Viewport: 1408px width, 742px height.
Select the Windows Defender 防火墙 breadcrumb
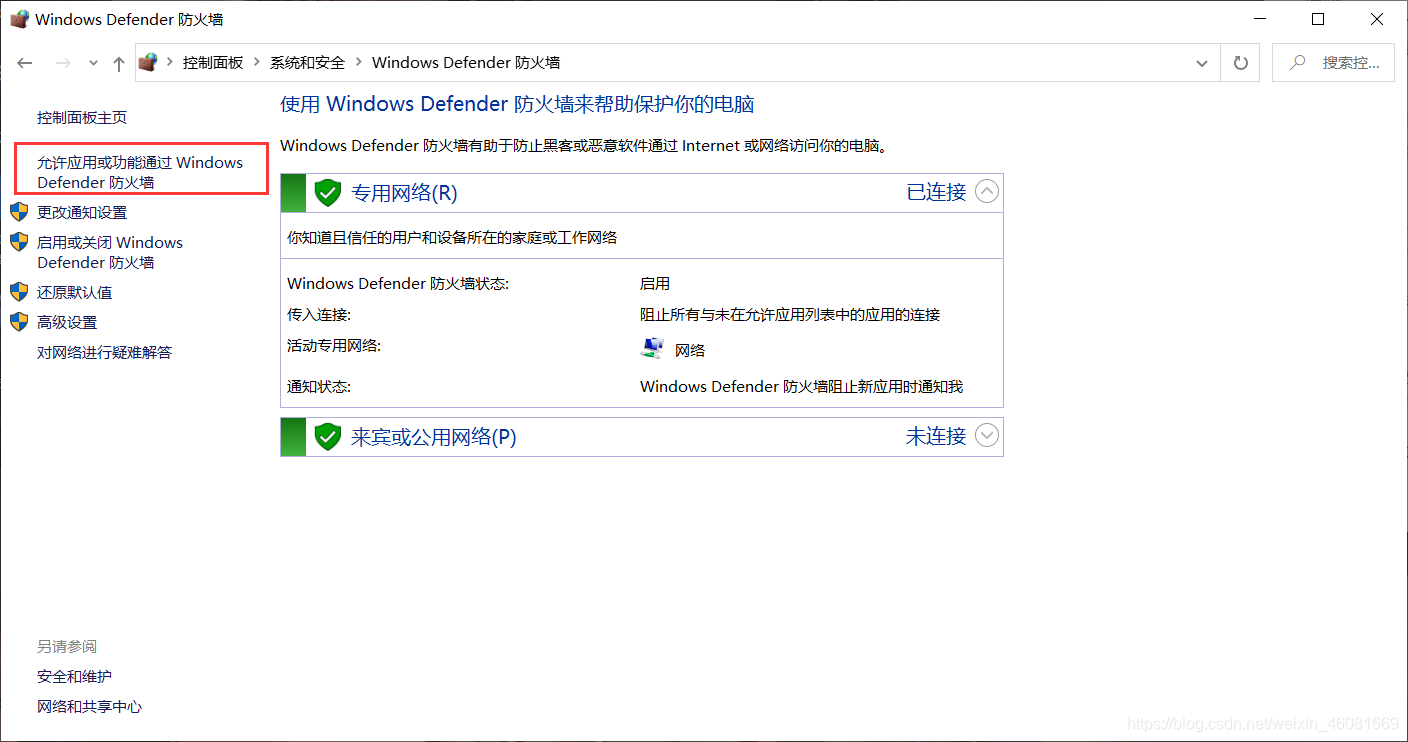466,62
